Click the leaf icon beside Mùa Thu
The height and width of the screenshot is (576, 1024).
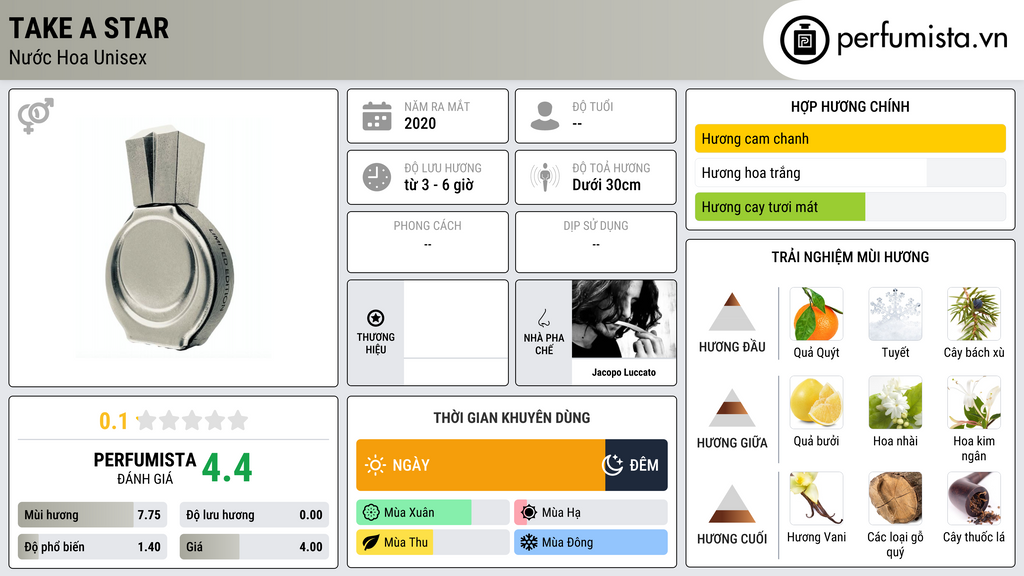click(371, 542)
